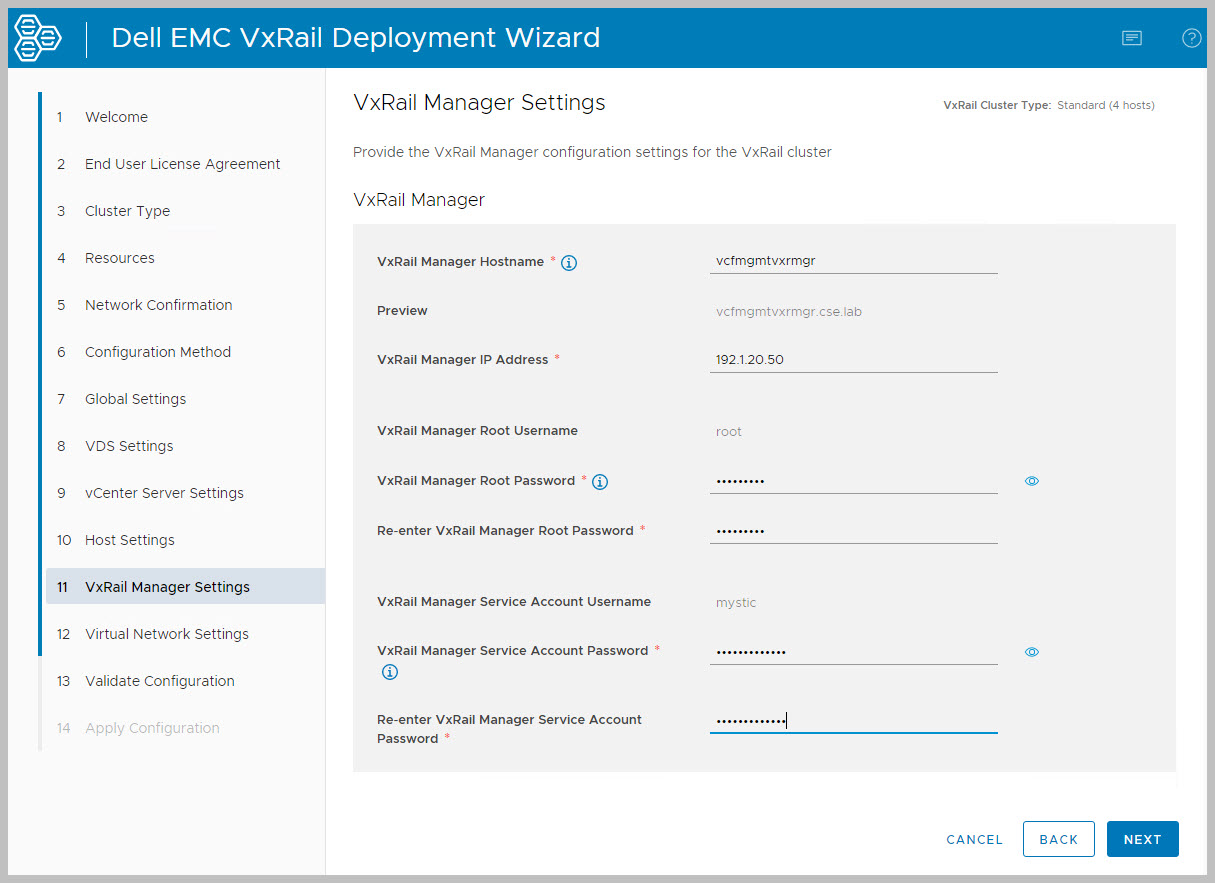Viewport: 1215px width, 883px height.
Task: Open the VDS Settings step
Action: pos(129,446)
